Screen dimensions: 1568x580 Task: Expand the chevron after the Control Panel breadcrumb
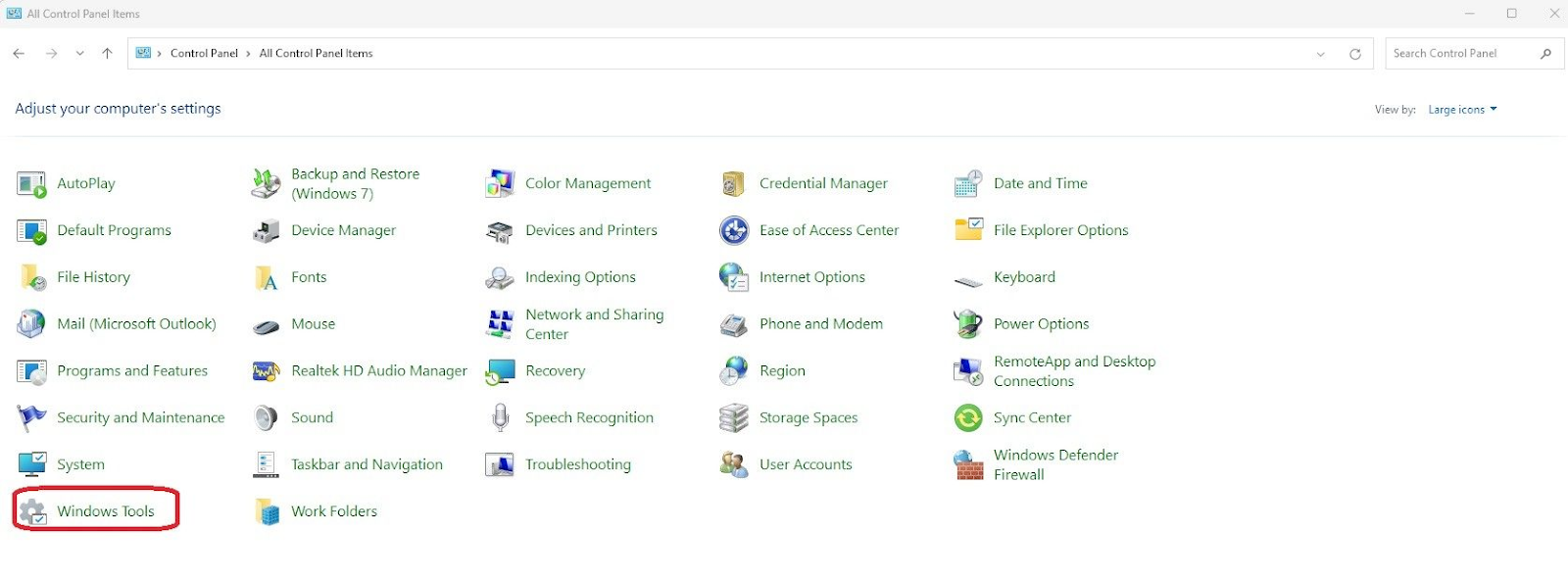[x=249, y=54]
